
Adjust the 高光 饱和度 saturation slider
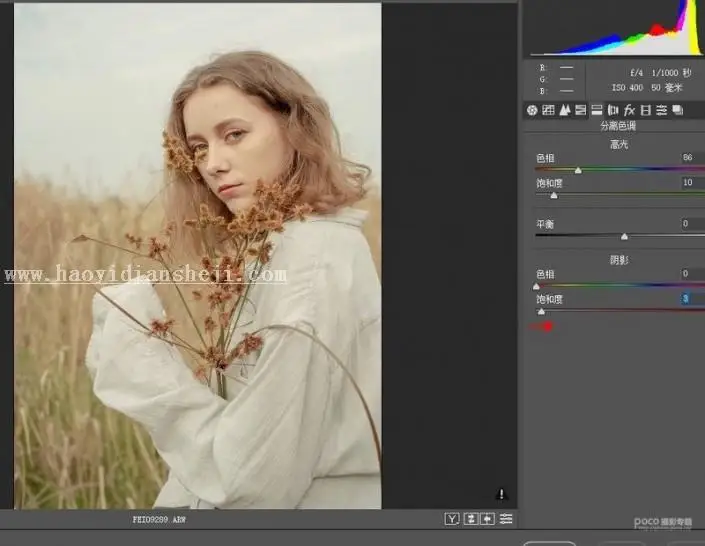point(554,195)
